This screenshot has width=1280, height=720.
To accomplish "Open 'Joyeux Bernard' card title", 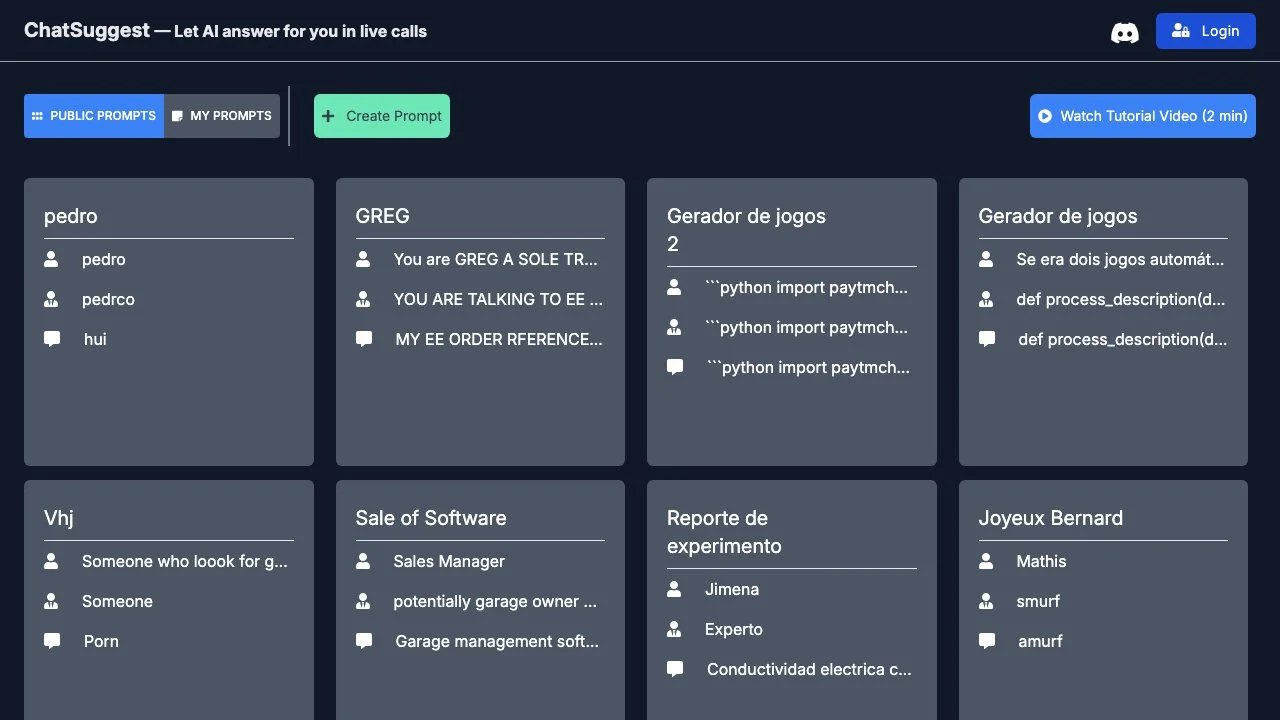I will [1050, 518].
